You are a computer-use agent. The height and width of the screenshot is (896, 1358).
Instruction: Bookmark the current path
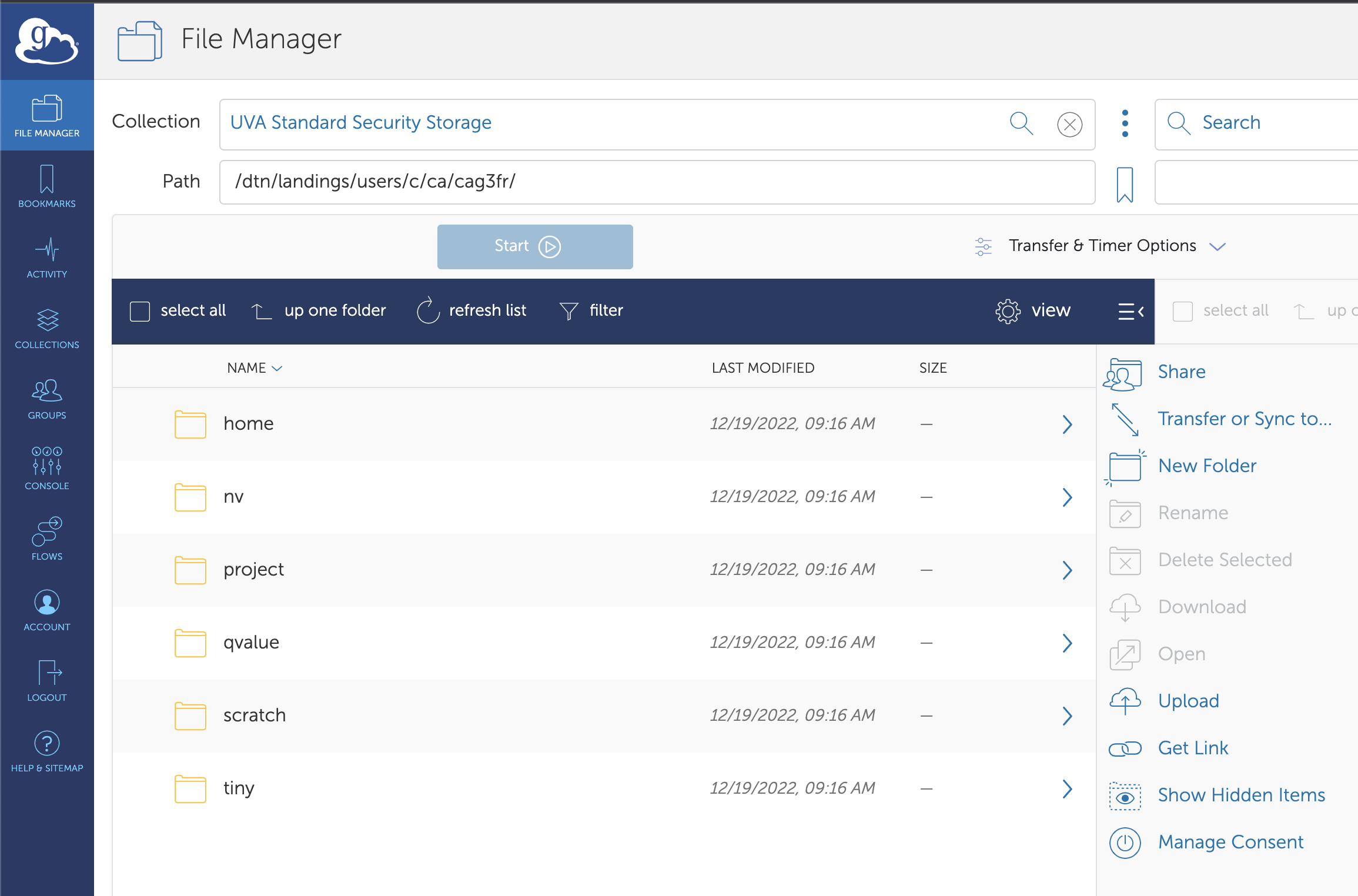coord(1124,184)
